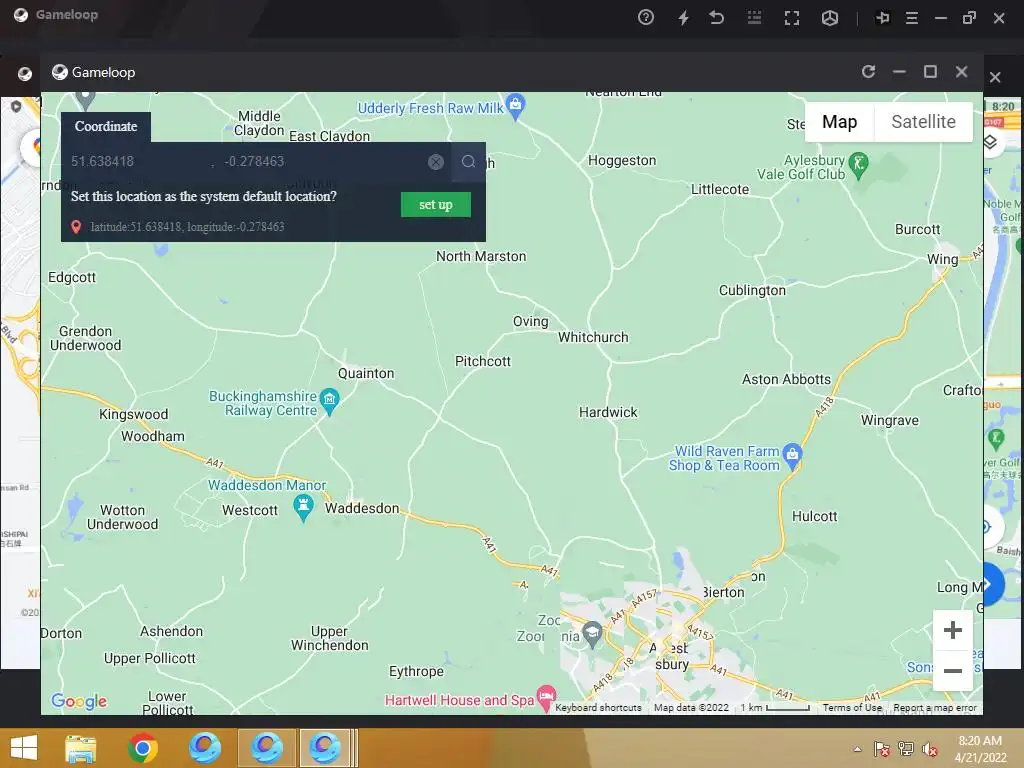1024x768 pixels.
Task: Switch to Satellite view
Action: point(923,122)
